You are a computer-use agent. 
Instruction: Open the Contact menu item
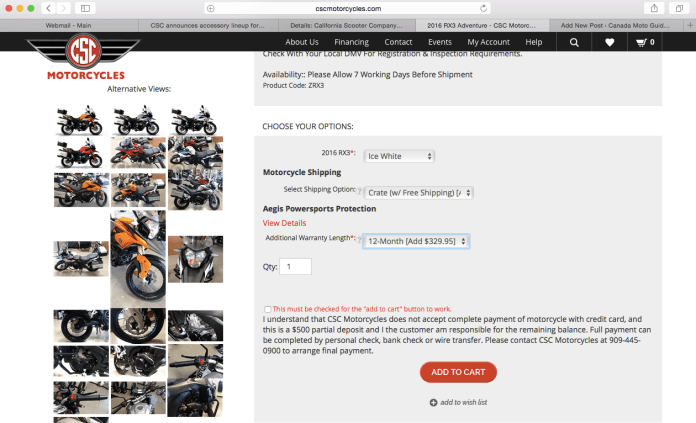[398, 42]
